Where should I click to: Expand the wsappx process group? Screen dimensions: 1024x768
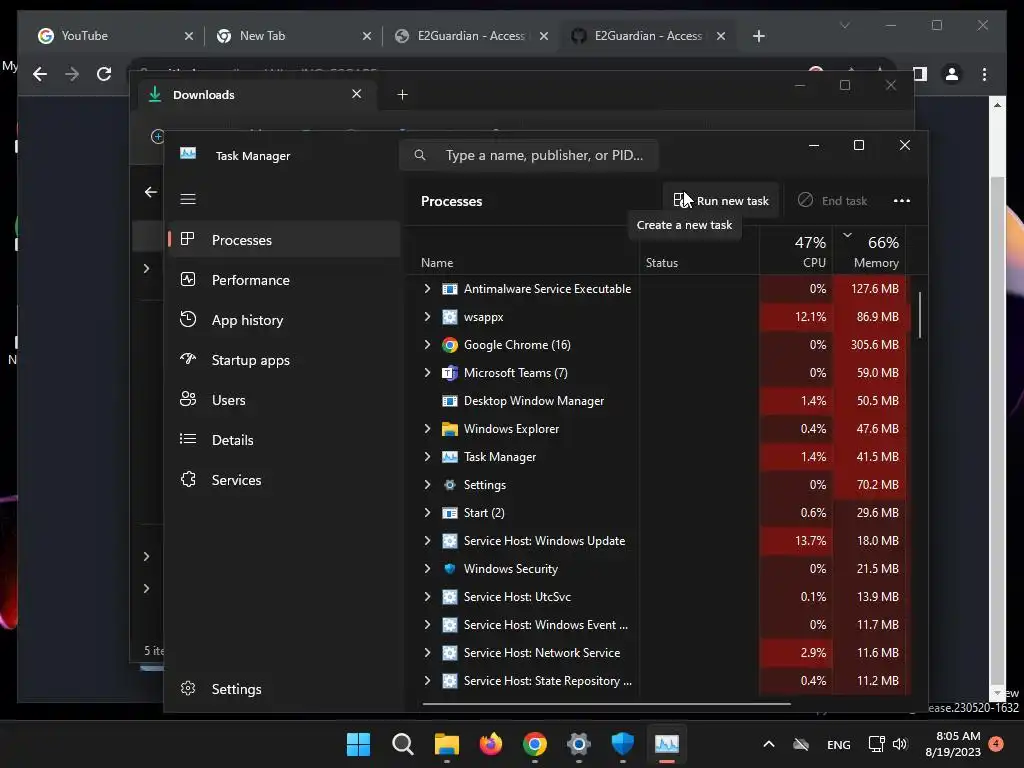tap(427, 317)
